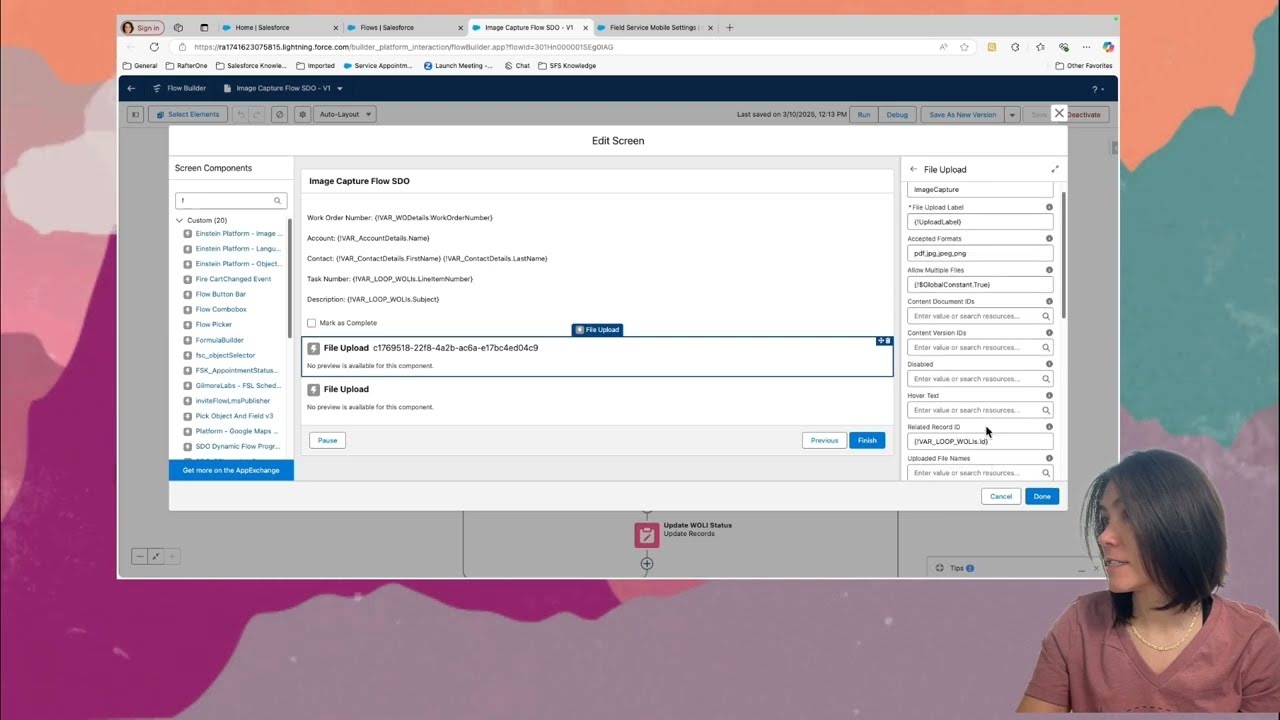Click the Pick Object And Field v3 icon
This screenshot has height=720, width=1280.
[x=188, y=416]
